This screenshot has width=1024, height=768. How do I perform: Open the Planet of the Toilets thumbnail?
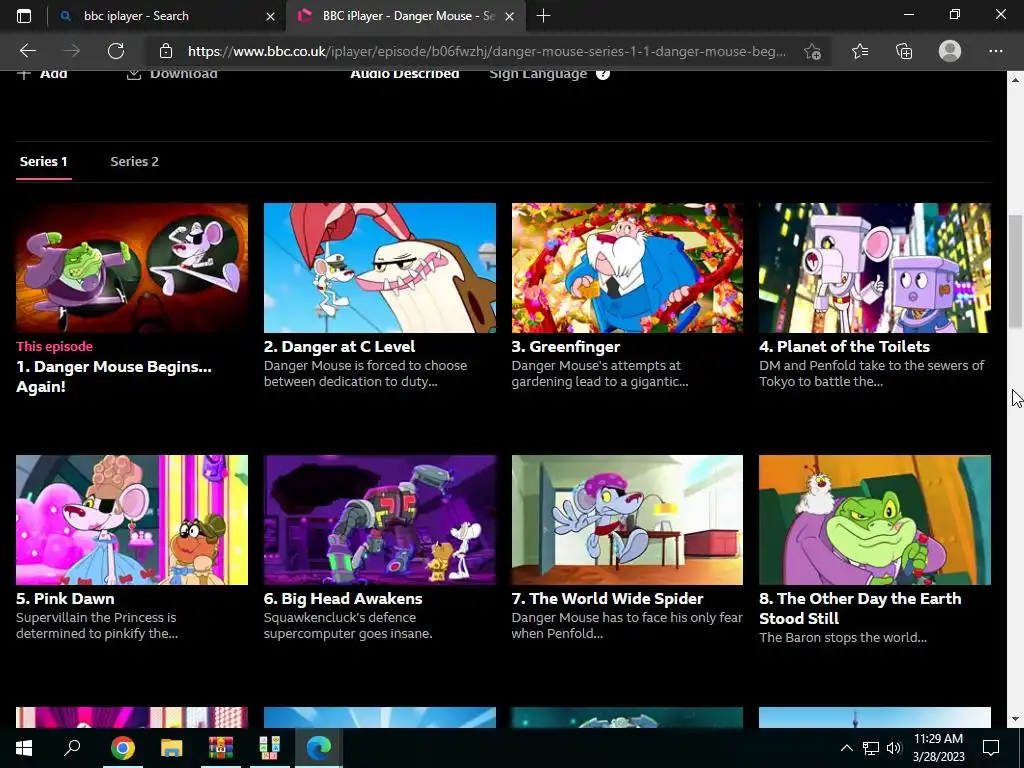[875, 268]
